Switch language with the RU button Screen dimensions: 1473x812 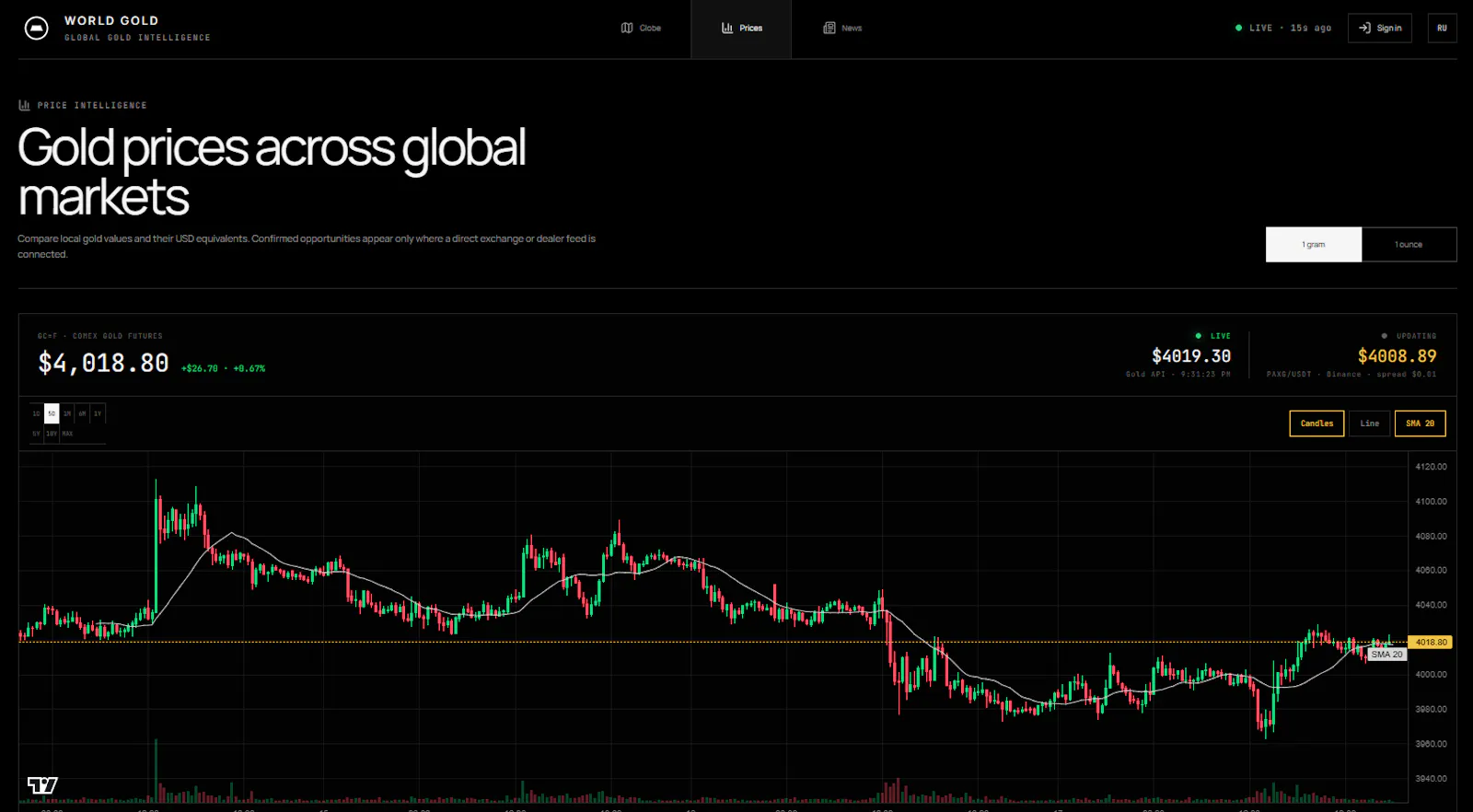tap(1442, 28)
